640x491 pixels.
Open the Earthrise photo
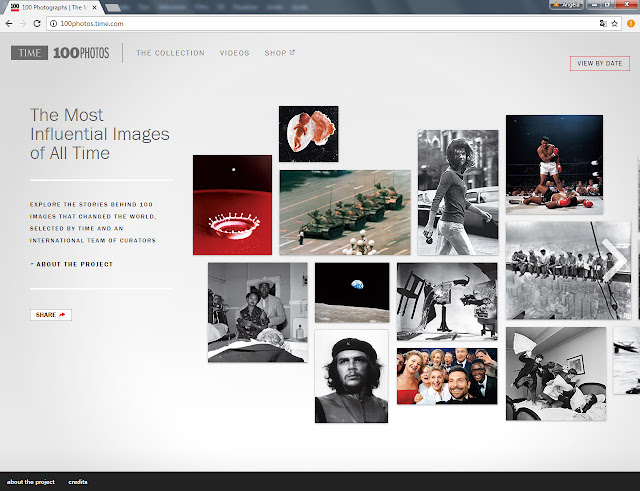(352, 292)
